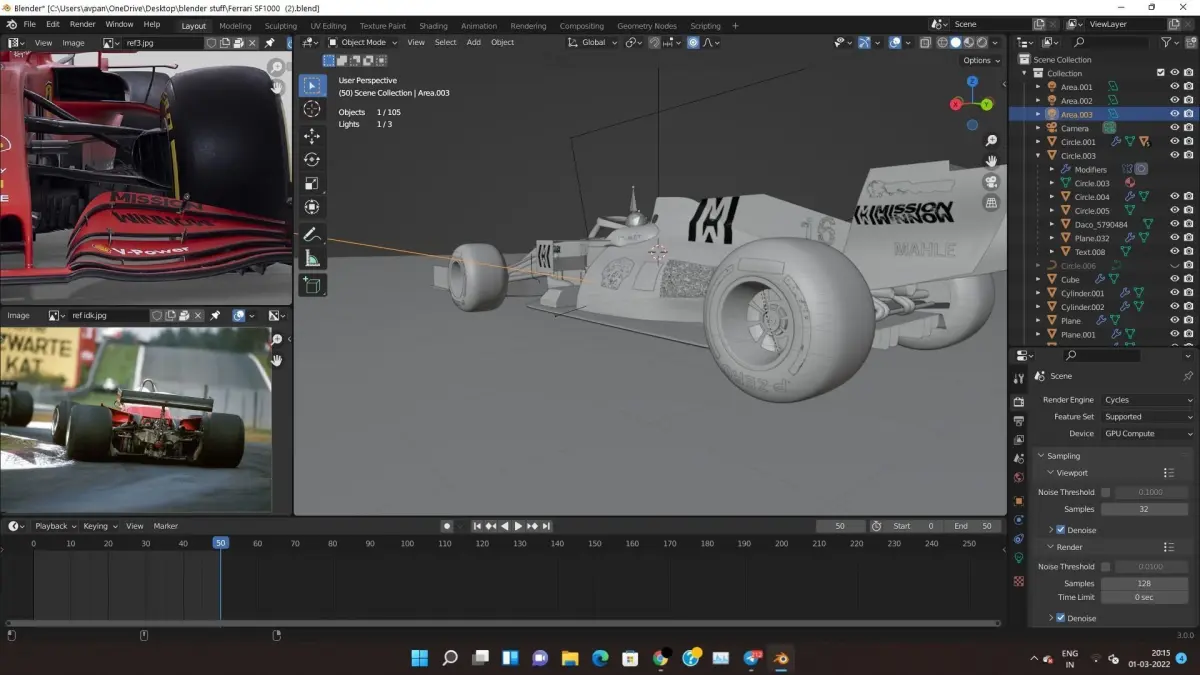Toggle Cube visibility eye icon
1200x675 pixels.
(x=1175, y=280)
